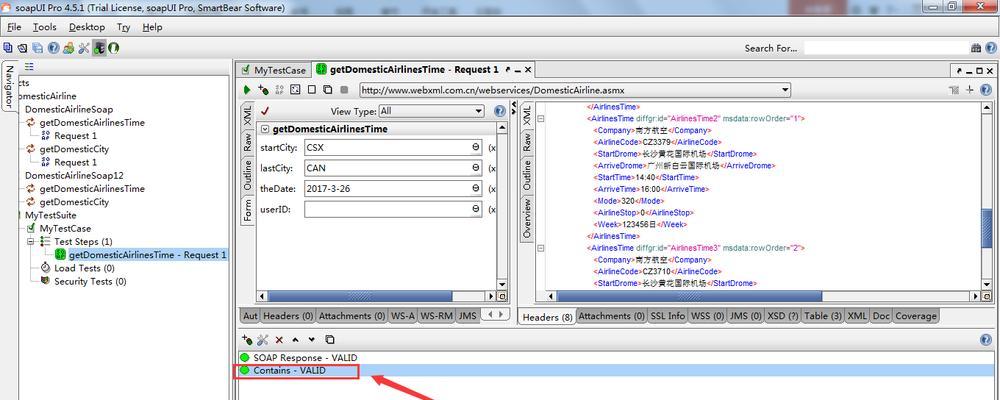Open the Try menu
Screen dimensions: 1000x400
124,27
